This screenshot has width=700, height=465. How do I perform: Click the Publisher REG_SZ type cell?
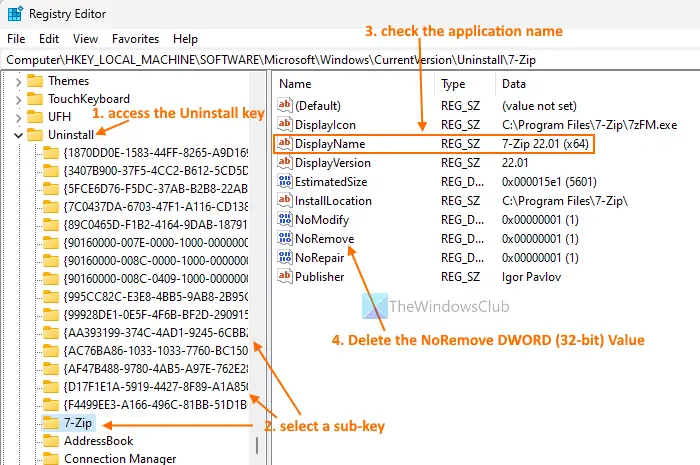(x=460, y=277)
